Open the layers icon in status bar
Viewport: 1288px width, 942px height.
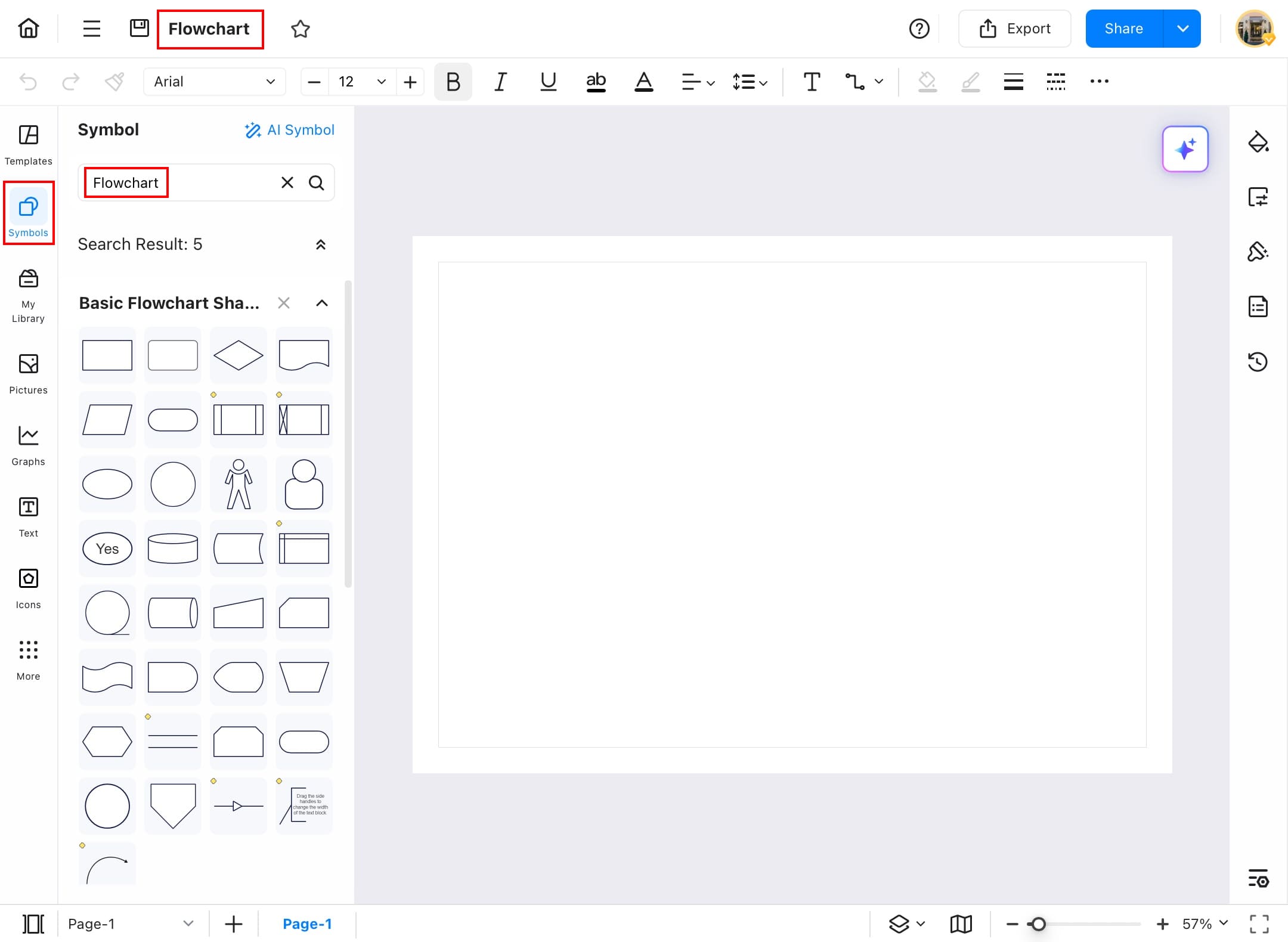[x=899, y=924]
